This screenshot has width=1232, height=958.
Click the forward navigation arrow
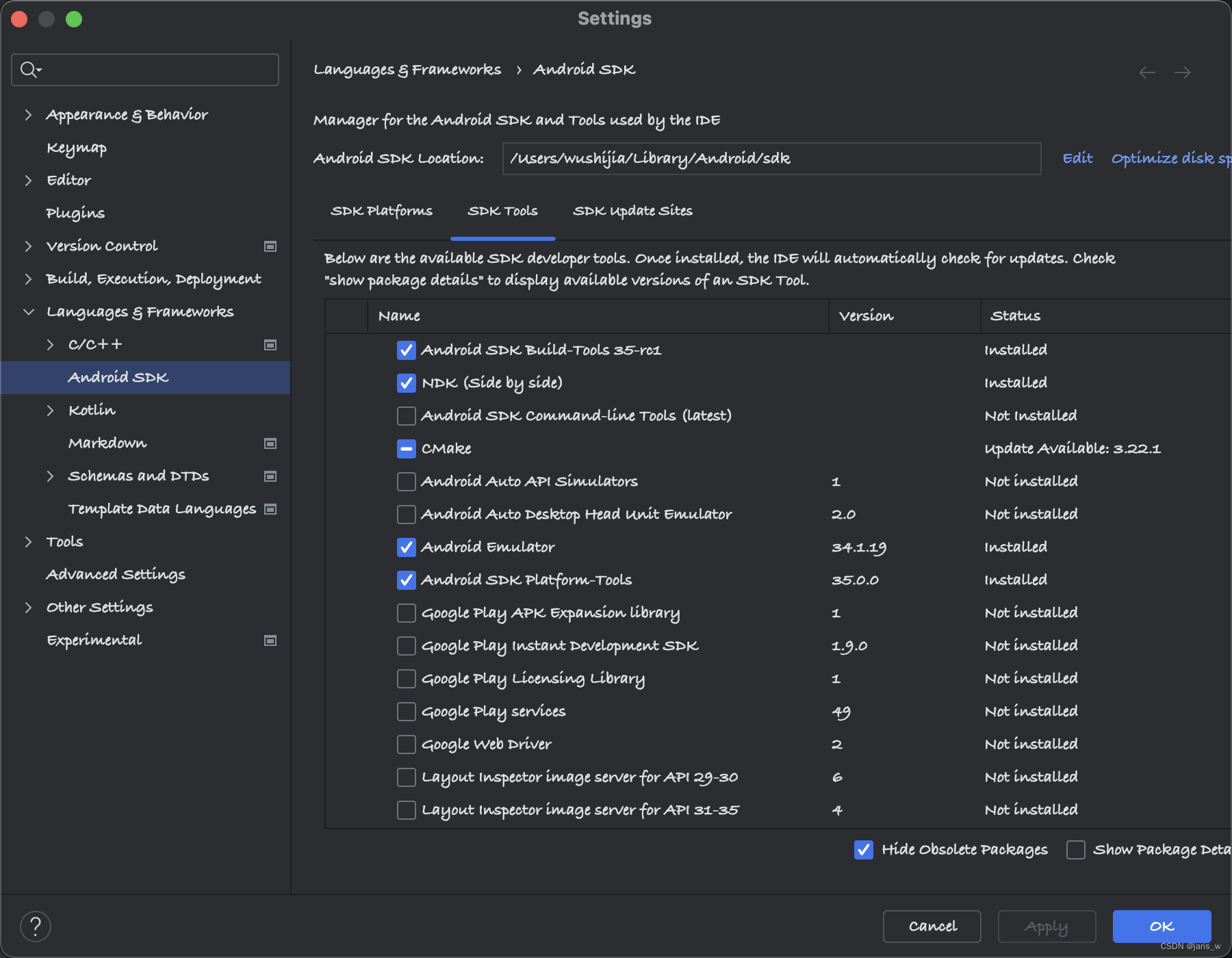coord(1183,73)
